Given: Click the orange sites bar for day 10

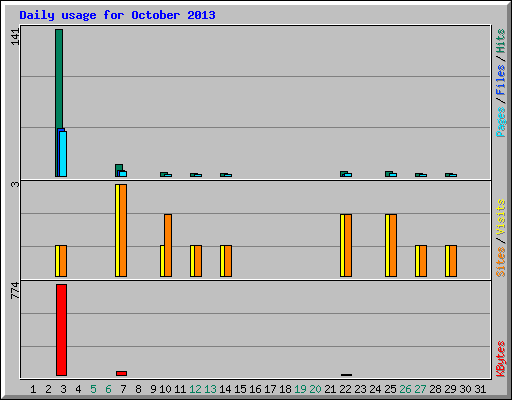Looking at the screenshot, I should click(168, 245).
